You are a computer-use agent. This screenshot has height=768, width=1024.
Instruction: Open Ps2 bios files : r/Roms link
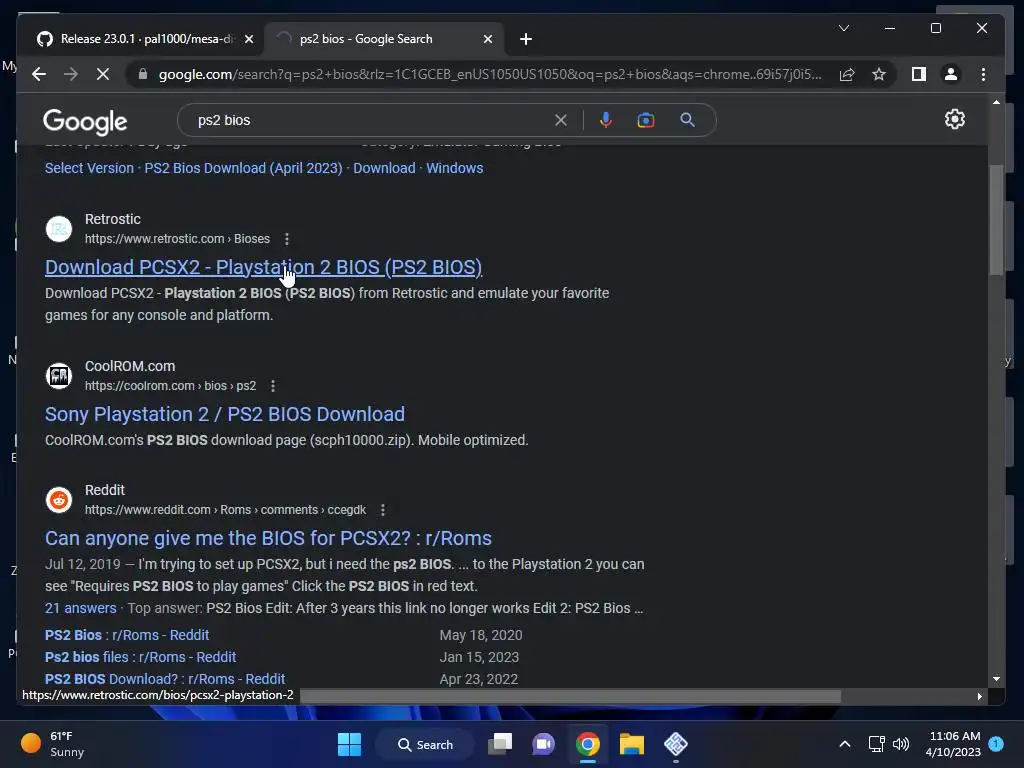[140, 657]
